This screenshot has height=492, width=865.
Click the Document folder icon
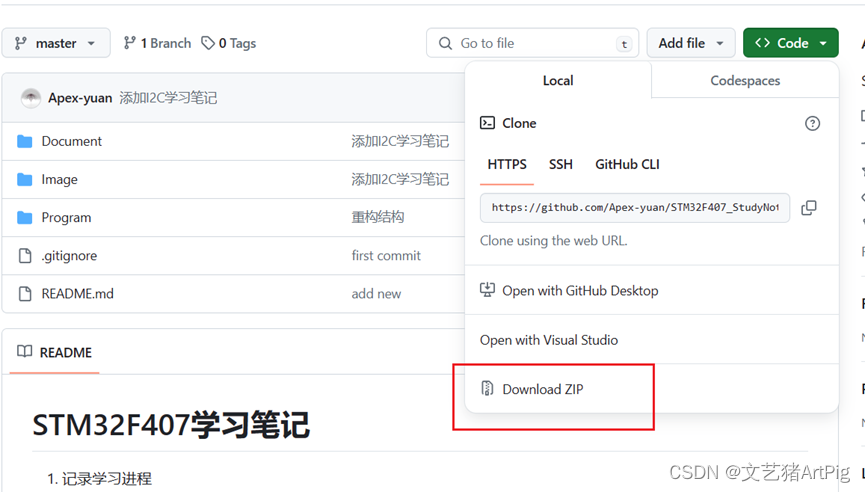tap(24, 141)
